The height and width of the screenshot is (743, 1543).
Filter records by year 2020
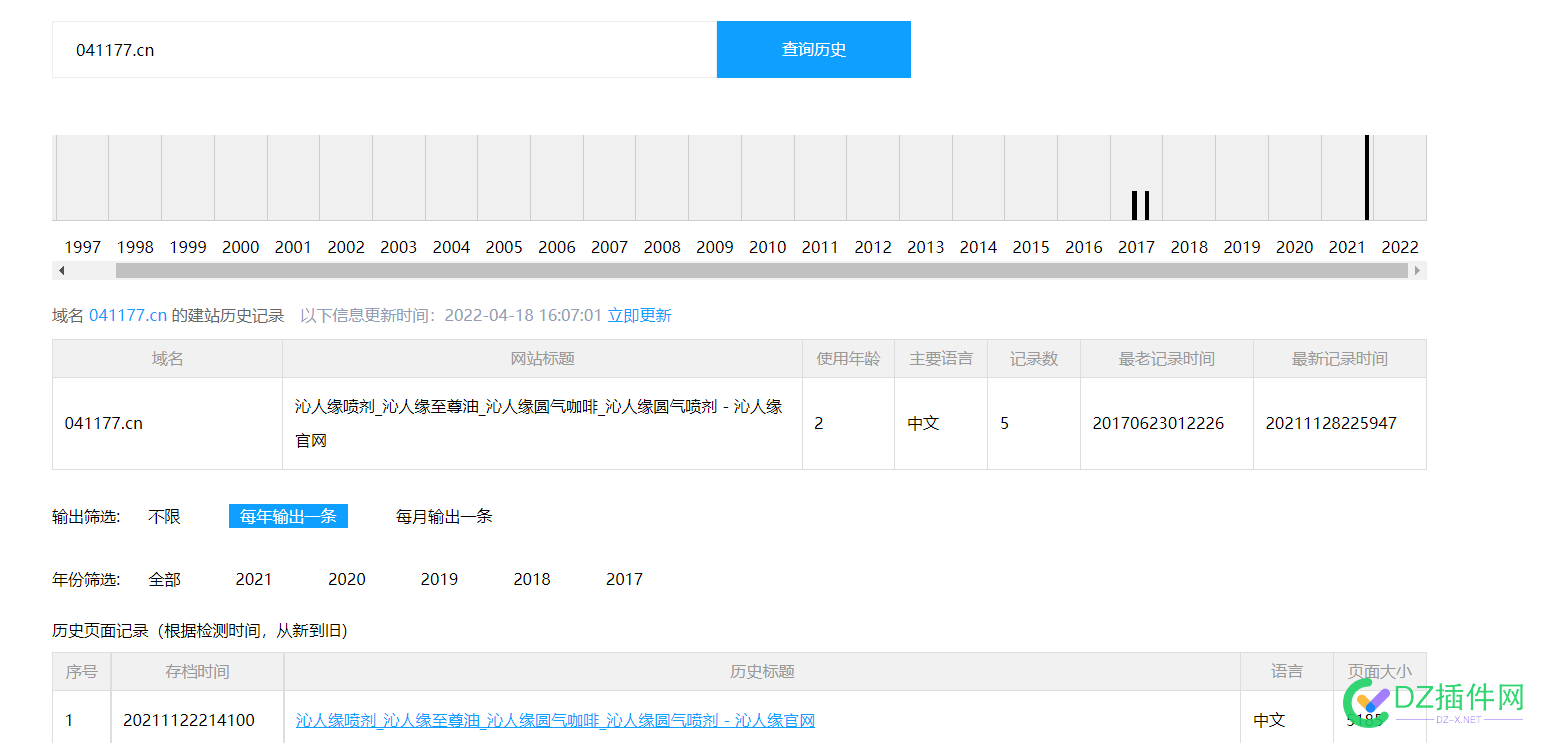pyautogui.click(x=347, y=579)
